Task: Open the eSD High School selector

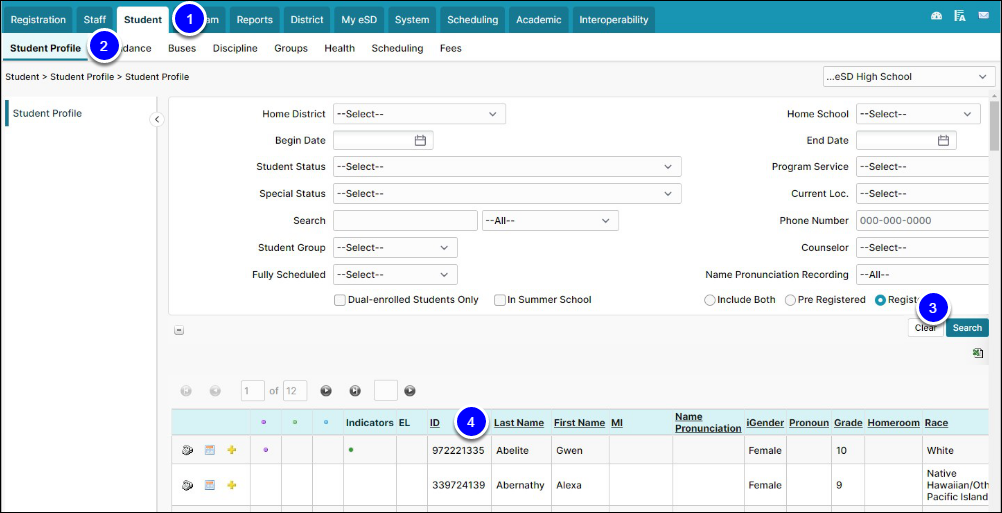Action: (x=909, y=77)
